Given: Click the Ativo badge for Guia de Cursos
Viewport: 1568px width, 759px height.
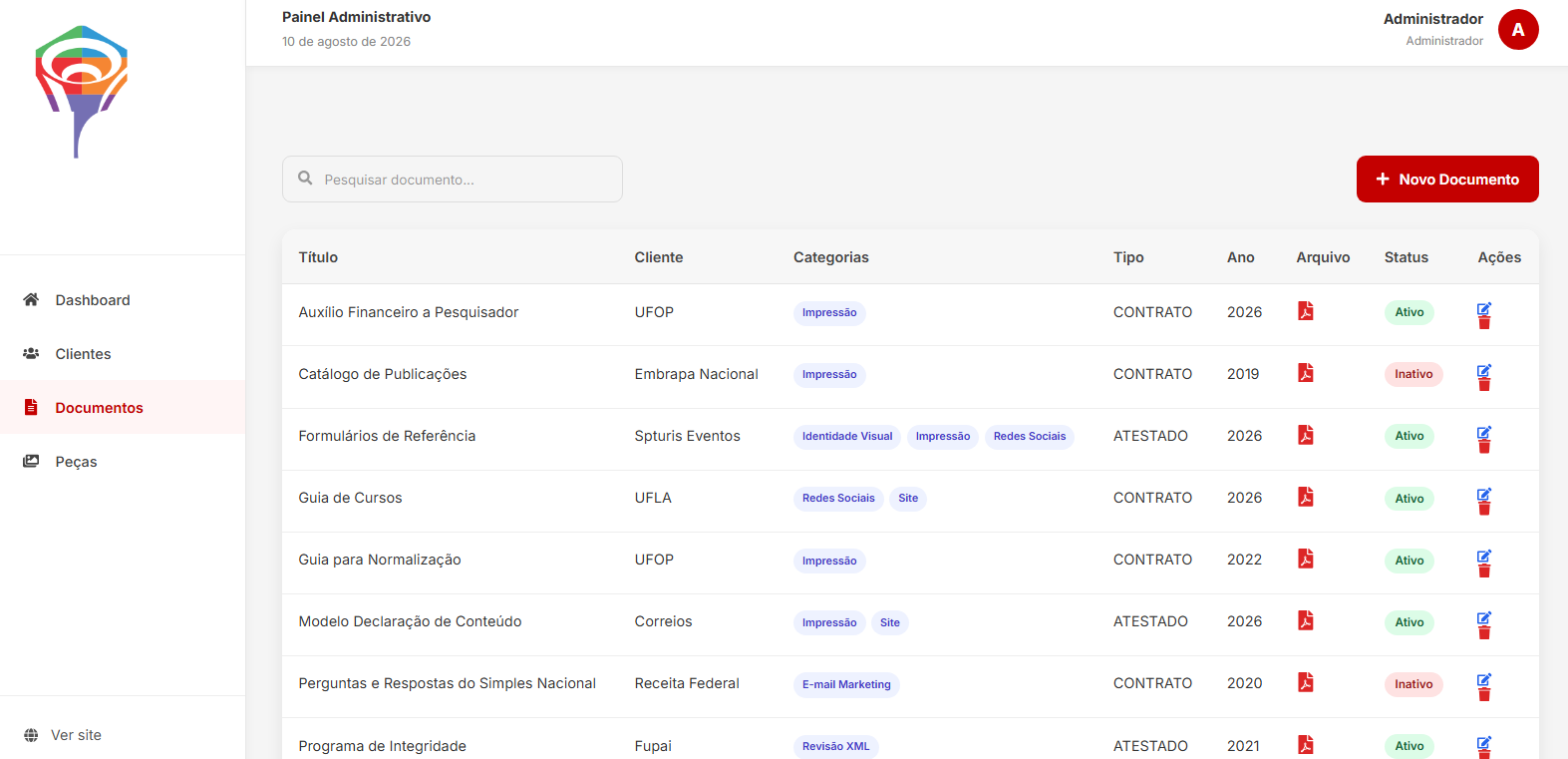Looking at the screenshot, I should coord(1410,499).
